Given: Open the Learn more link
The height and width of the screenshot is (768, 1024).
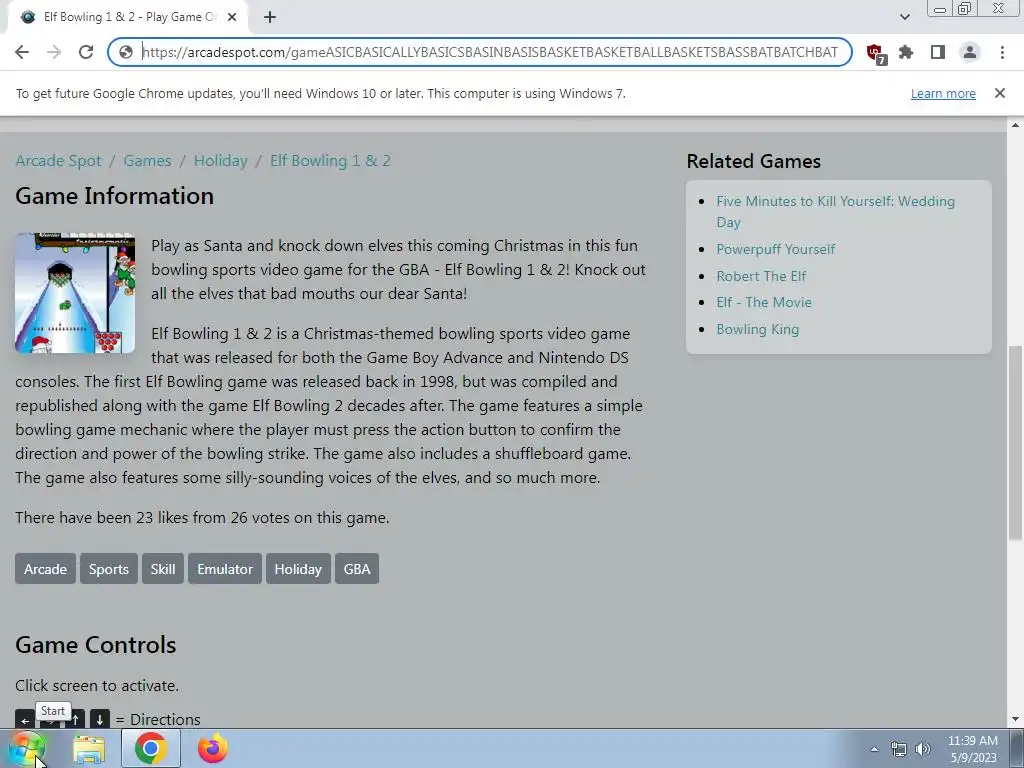Looking at the screenshot, I should (x=943, y=93).
